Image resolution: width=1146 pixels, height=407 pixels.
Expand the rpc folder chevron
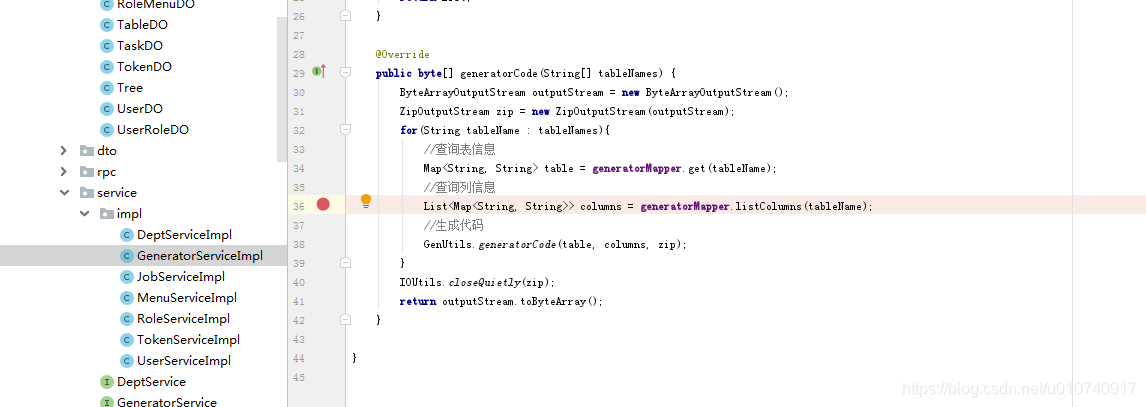point(64,172)
